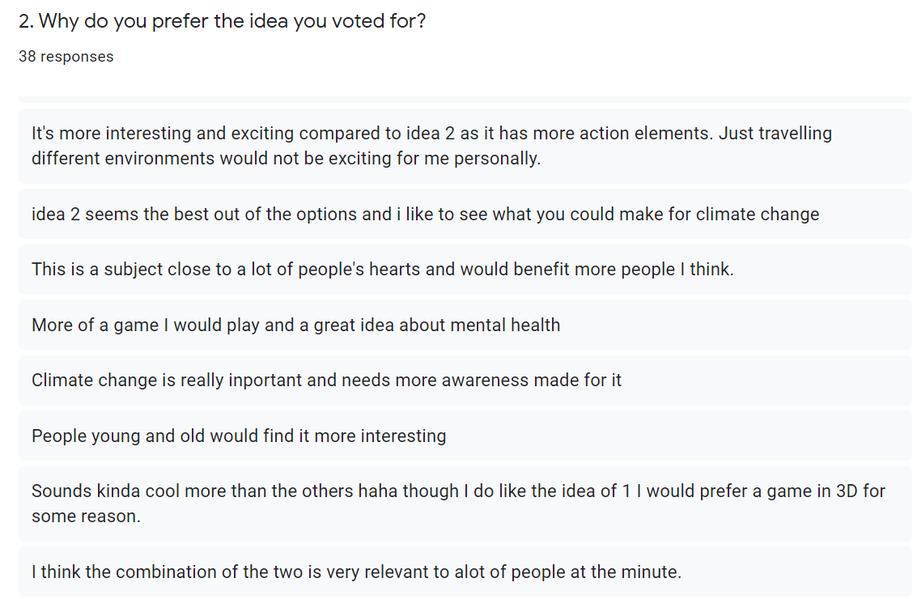
Task: Click the line "different environments would not be exciting"
Action: (285, 159)
